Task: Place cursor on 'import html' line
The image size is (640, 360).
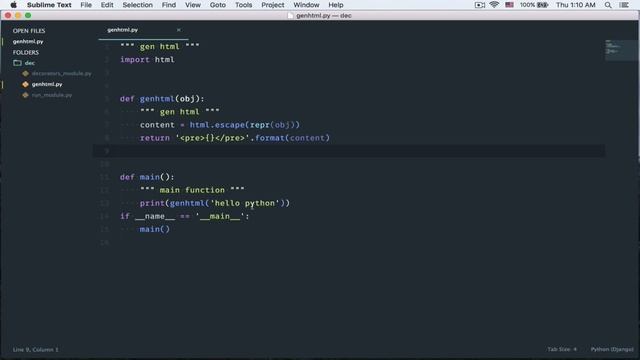Action: (147, 60)
